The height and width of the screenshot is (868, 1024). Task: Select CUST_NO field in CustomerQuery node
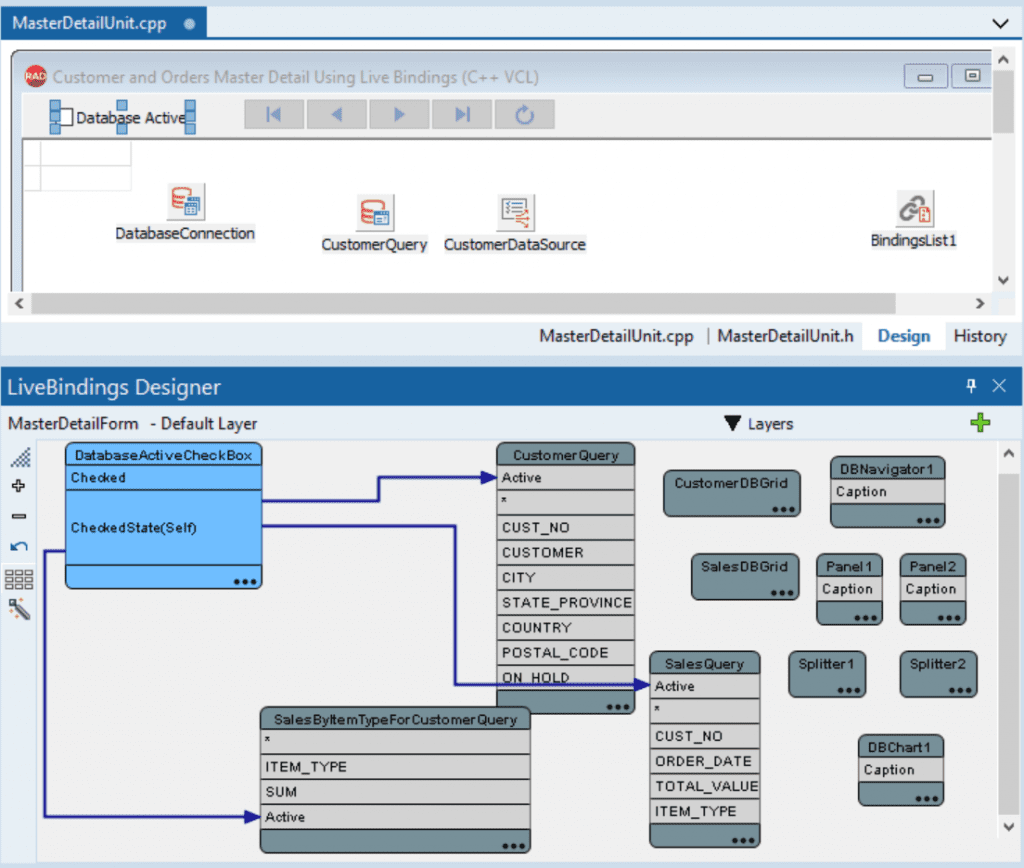click(x=566, y=528)
